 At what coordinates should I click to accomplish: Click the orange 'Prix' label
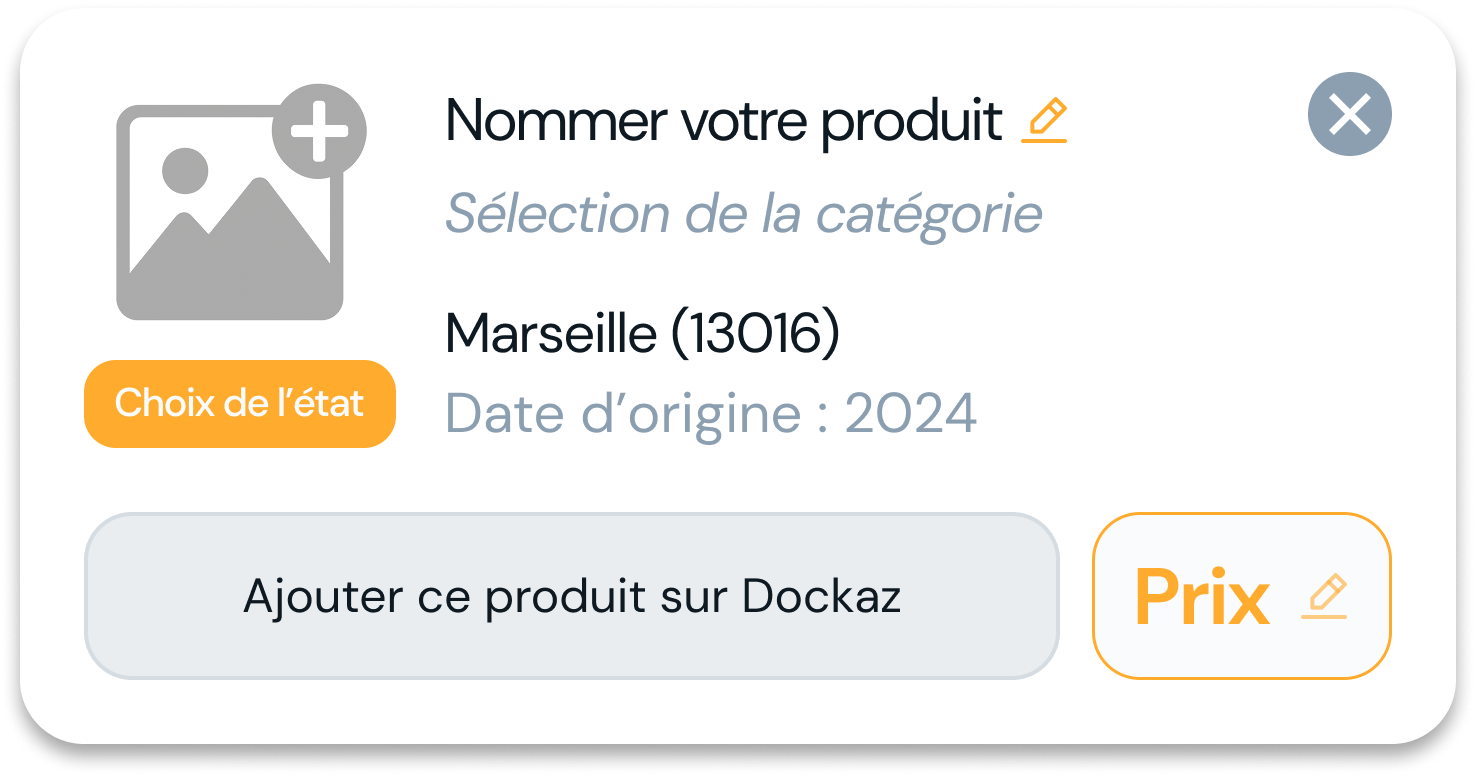click(1203, 598)
